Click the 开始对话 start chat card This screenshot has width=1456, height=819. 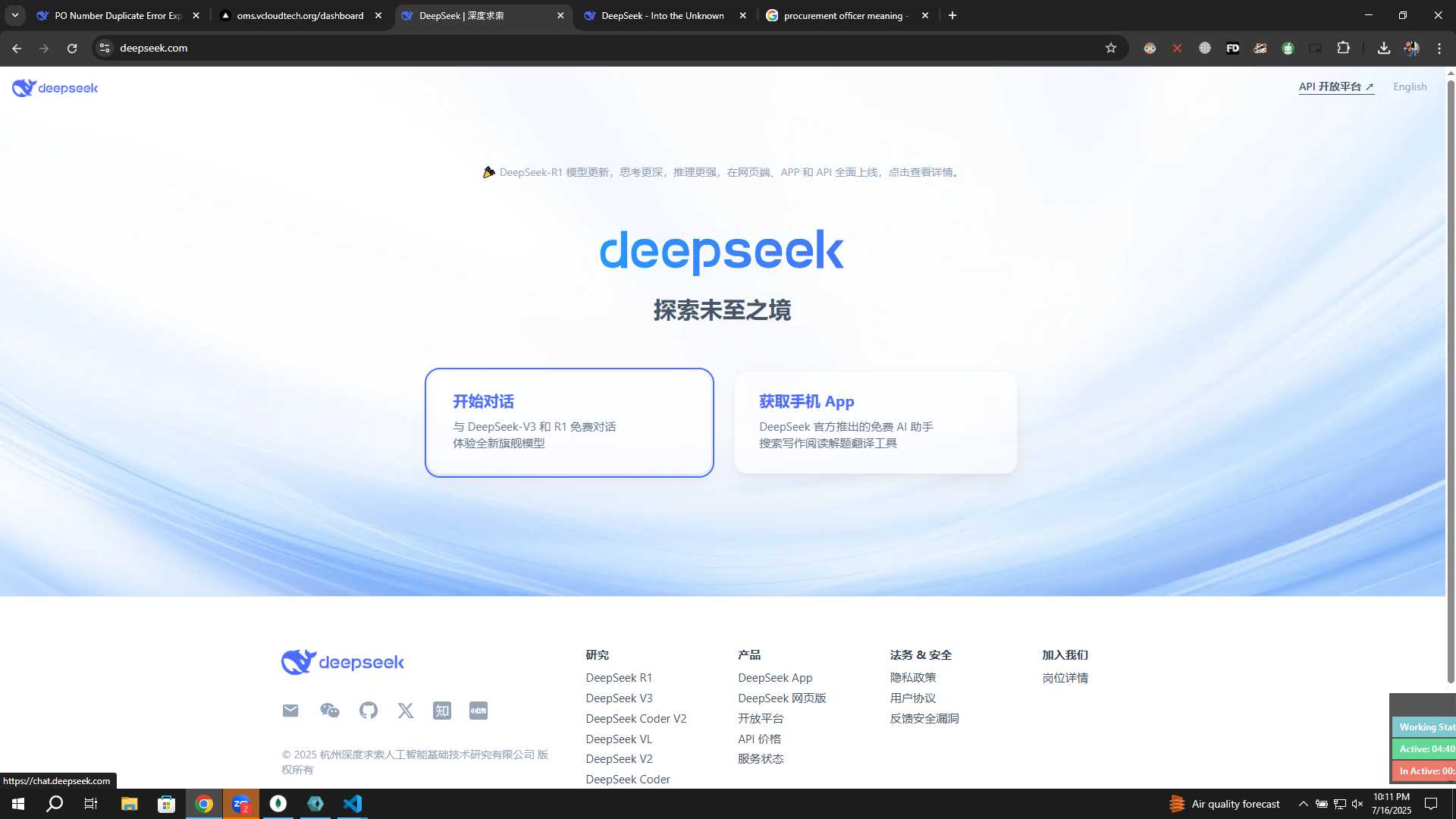570,422
